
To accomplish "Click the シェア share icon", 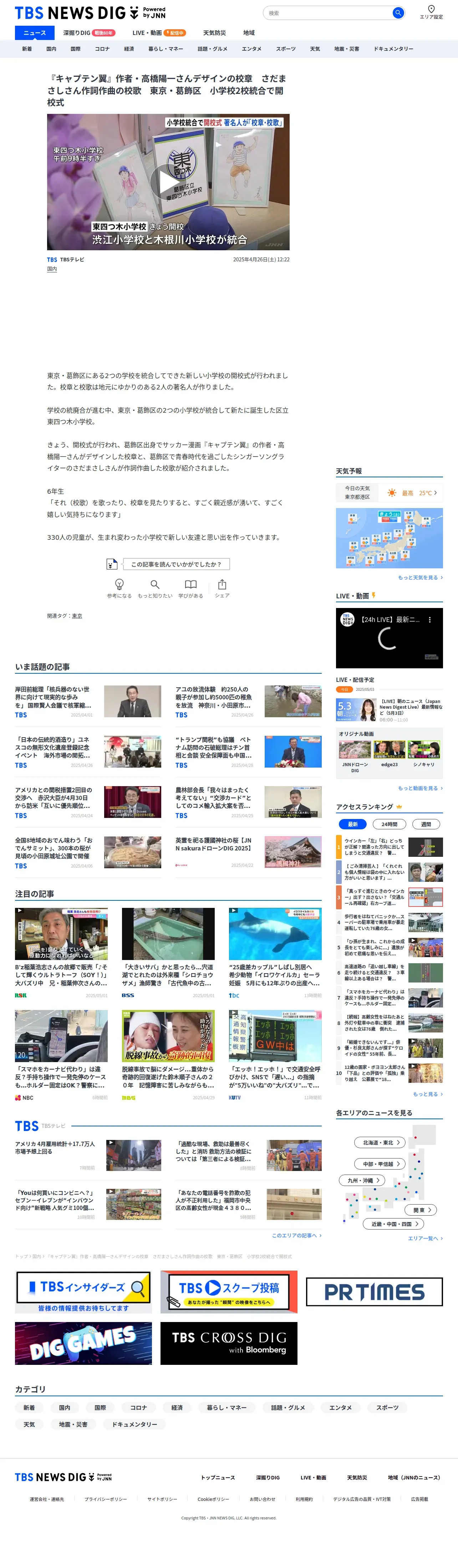I will click(222, 584).
